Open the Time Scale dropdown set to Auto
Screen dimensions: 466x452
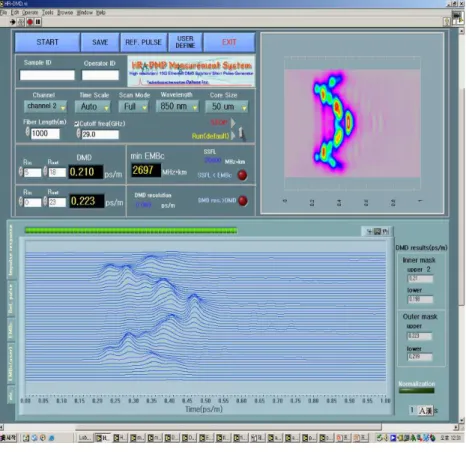[x=93, y=107]
